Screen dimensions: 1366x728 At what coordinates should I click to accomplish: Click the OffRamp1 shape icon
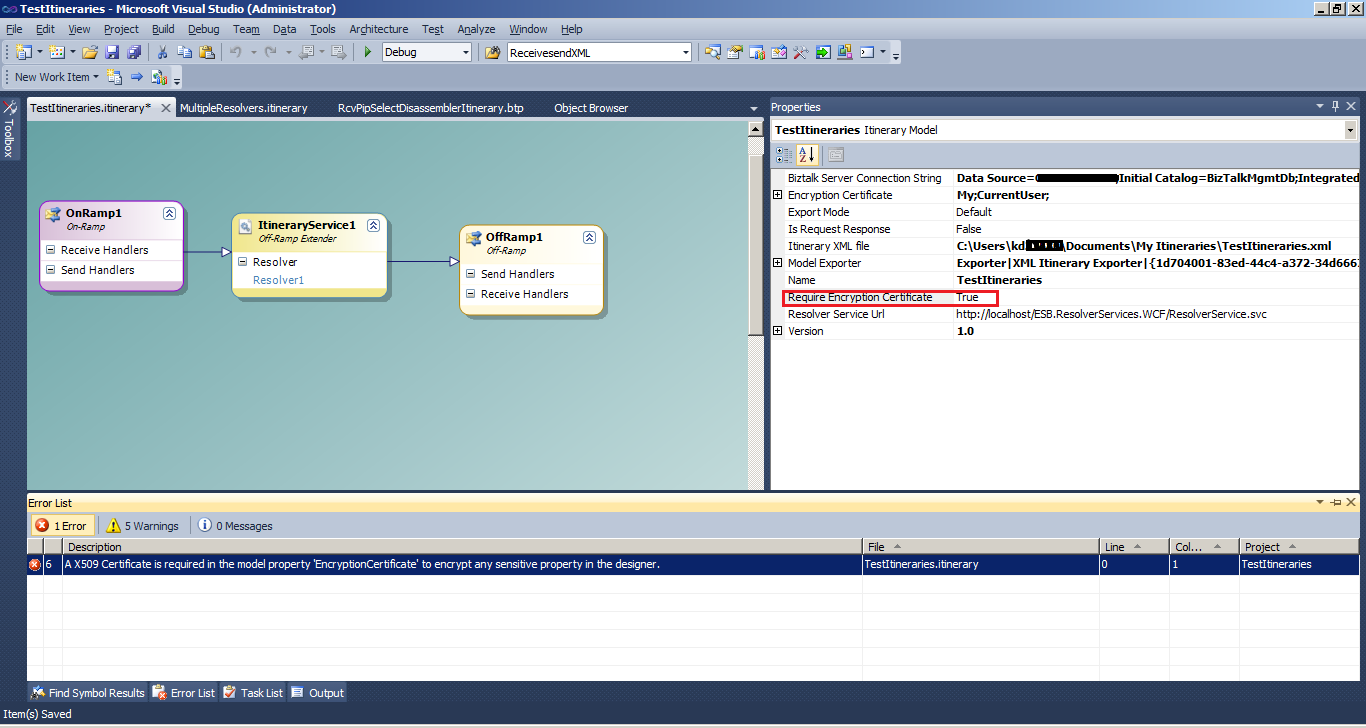click(474, 238)
